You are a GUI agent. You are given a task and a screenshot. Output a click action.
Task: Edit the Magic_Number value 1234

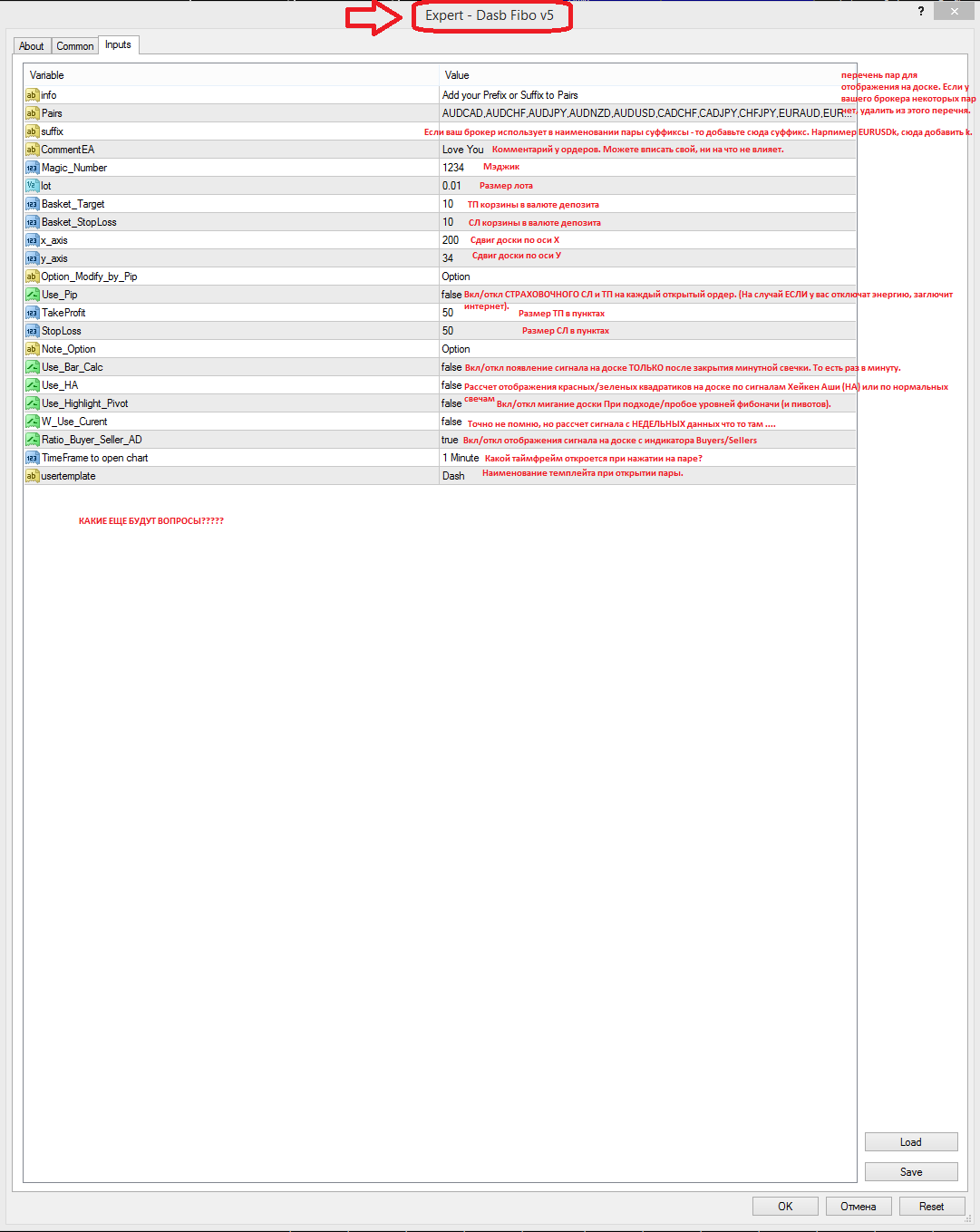pos(453,168)
